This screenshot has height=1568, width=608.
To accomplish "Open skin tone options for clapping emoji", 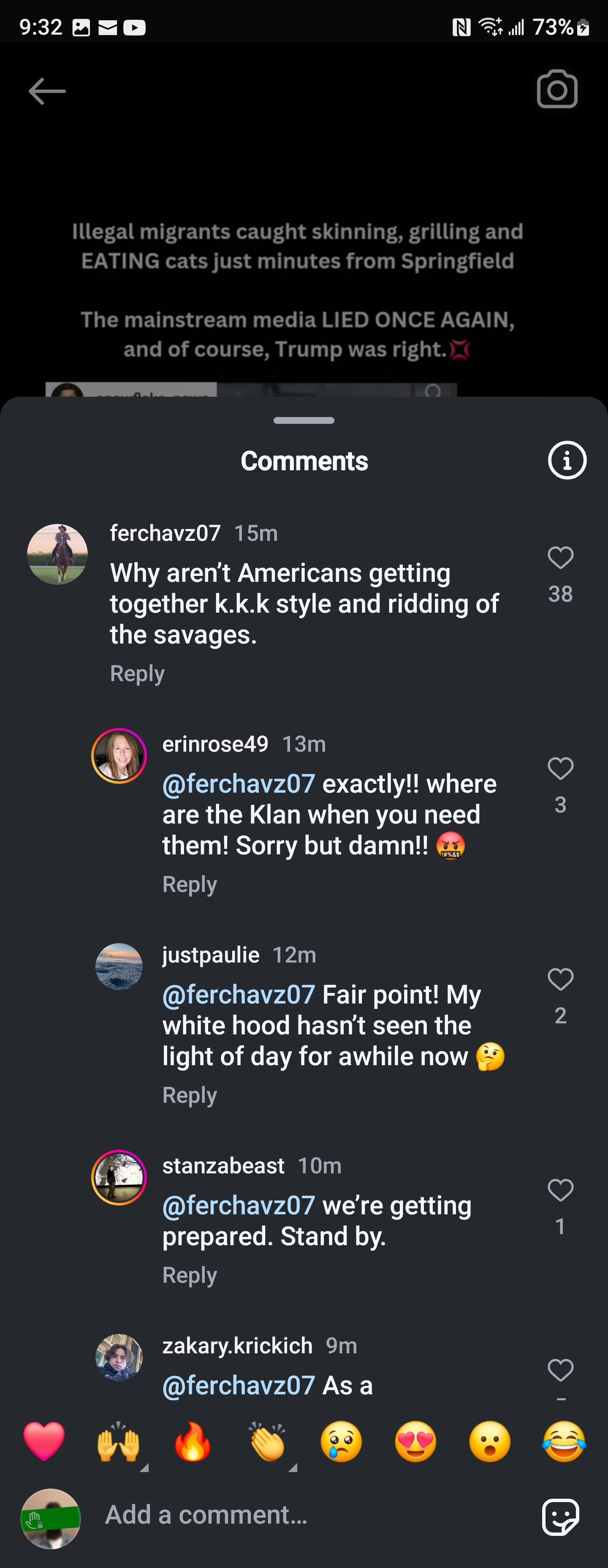I will 293,1468.
